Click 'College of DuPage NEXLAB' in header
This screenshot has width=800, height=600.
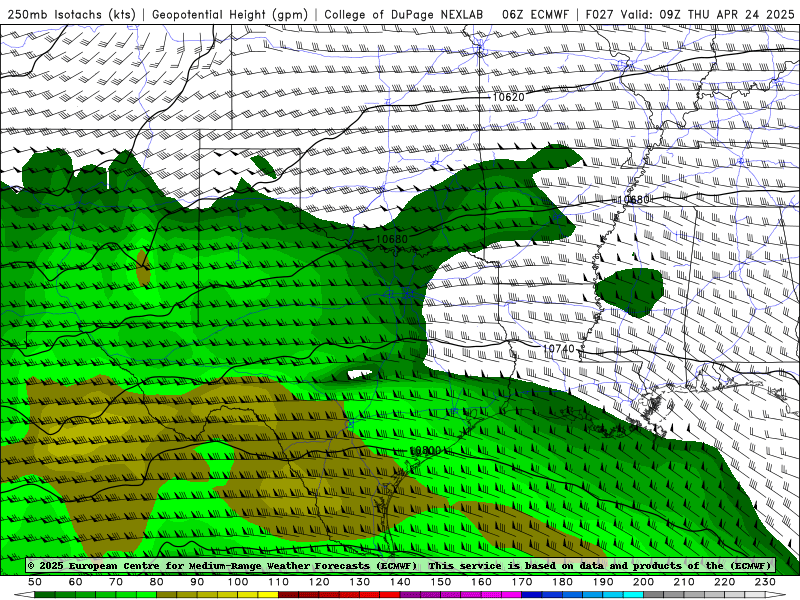(404, 15)
